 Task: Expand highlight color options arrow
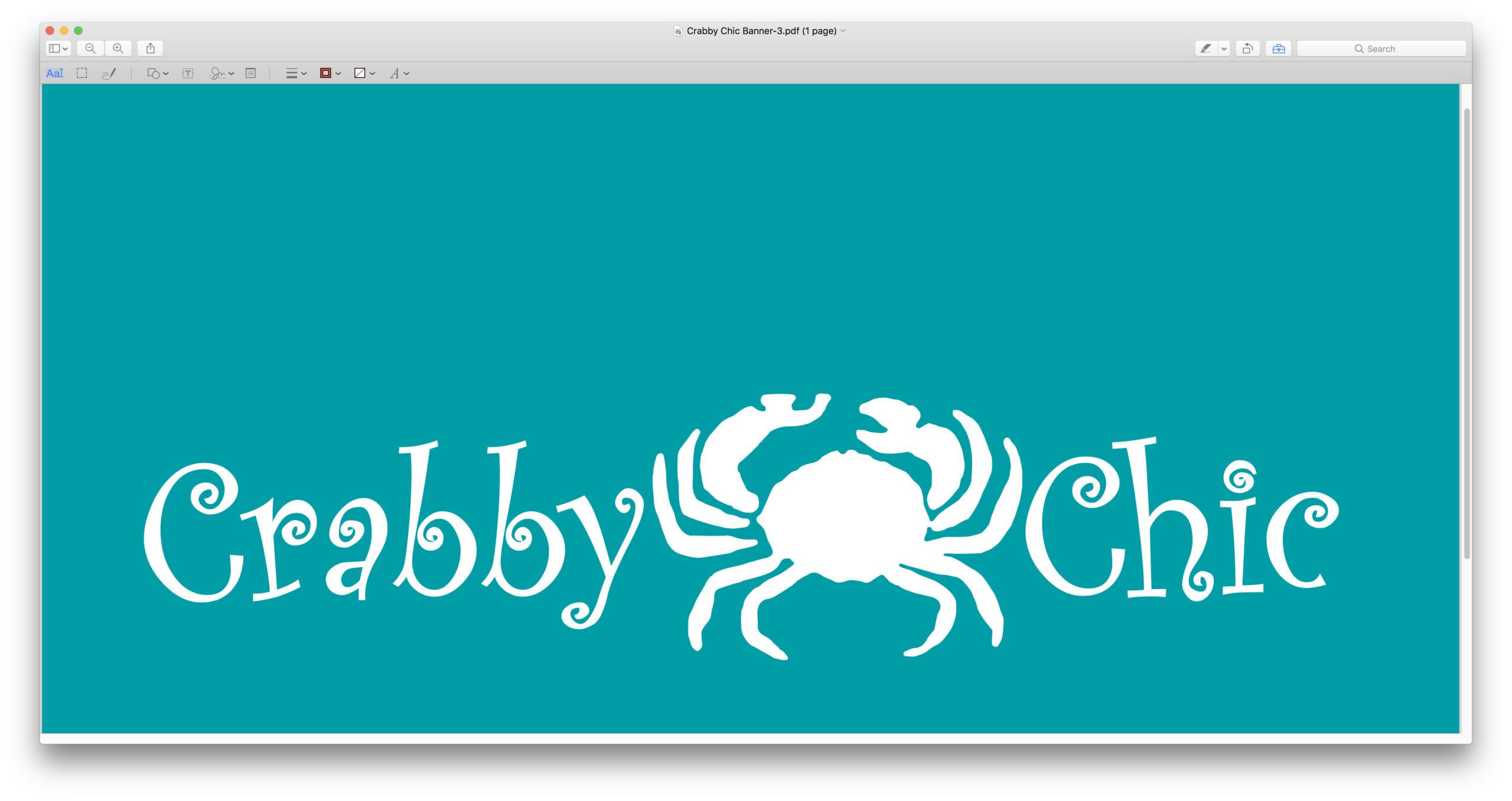1224,48
